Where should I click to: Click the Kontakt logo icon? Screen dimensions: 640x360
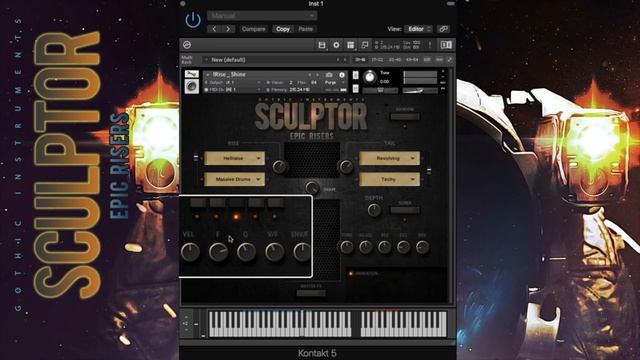pos(187,44)
